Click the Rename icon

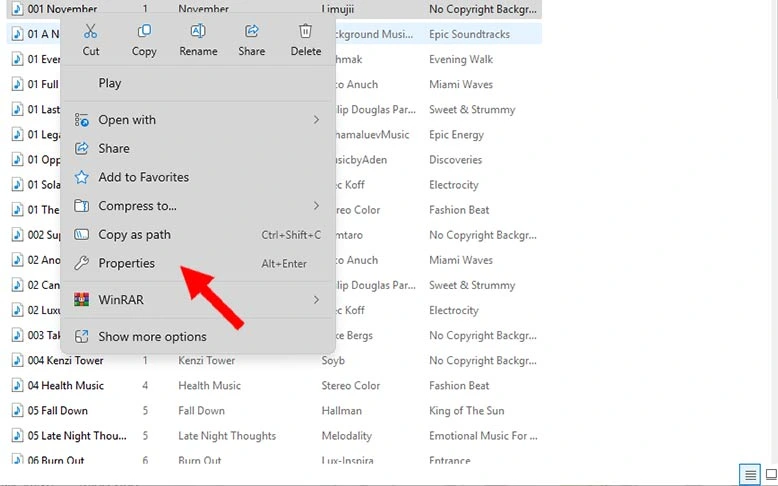(x=198, y=32)
